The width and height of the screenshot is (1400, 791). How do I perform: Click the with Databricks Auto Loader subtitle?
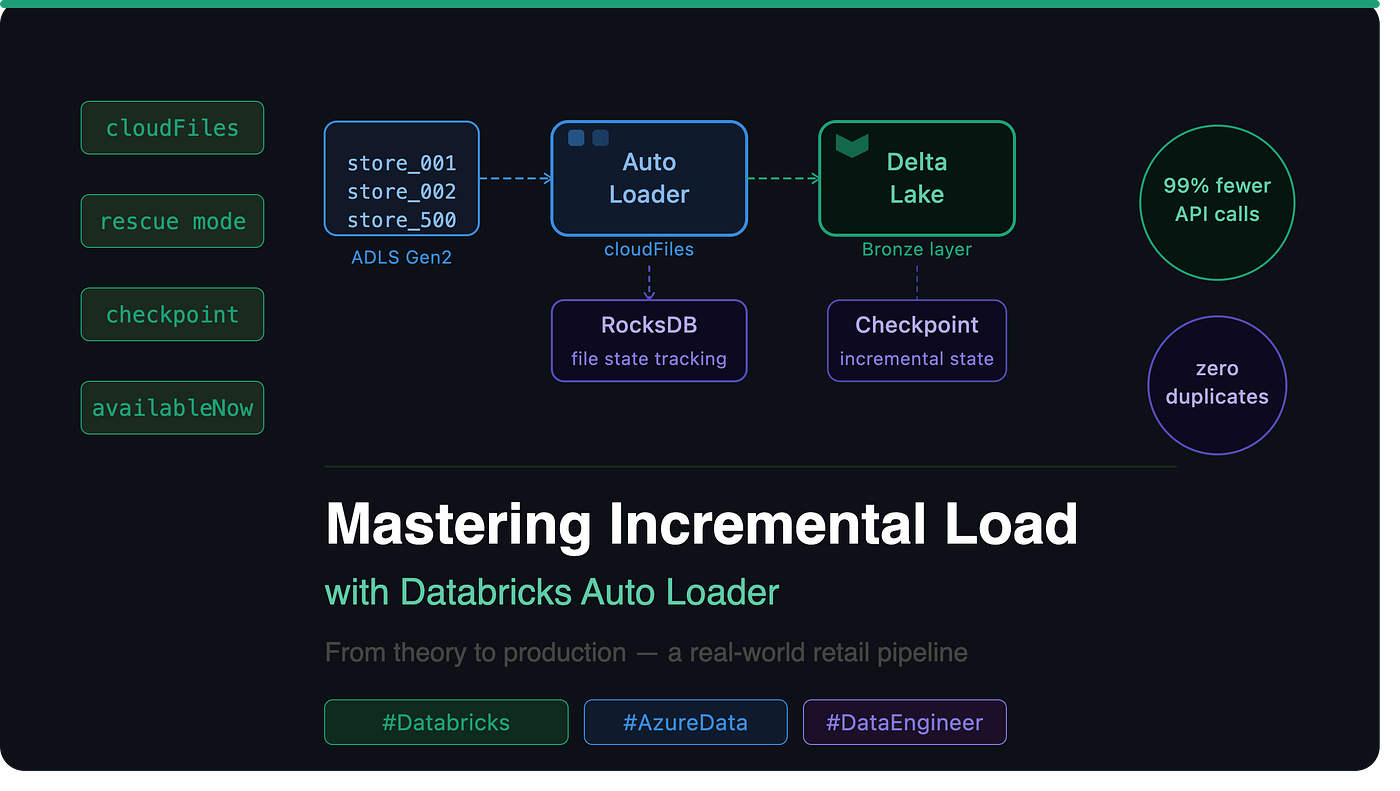(x=552, y=592)
